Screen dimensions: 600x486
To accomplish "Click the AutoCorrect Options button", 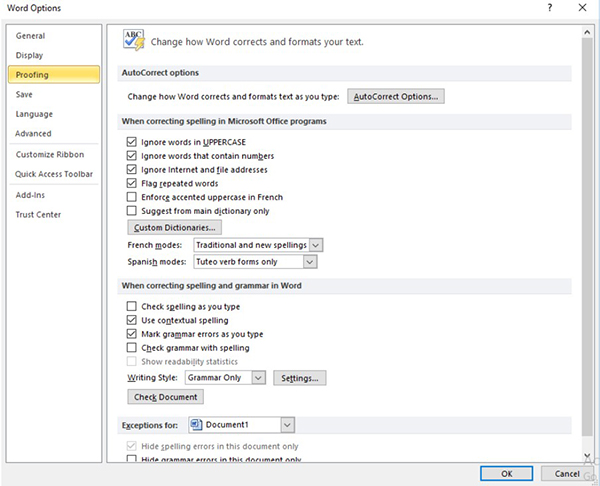I will 396,96.
